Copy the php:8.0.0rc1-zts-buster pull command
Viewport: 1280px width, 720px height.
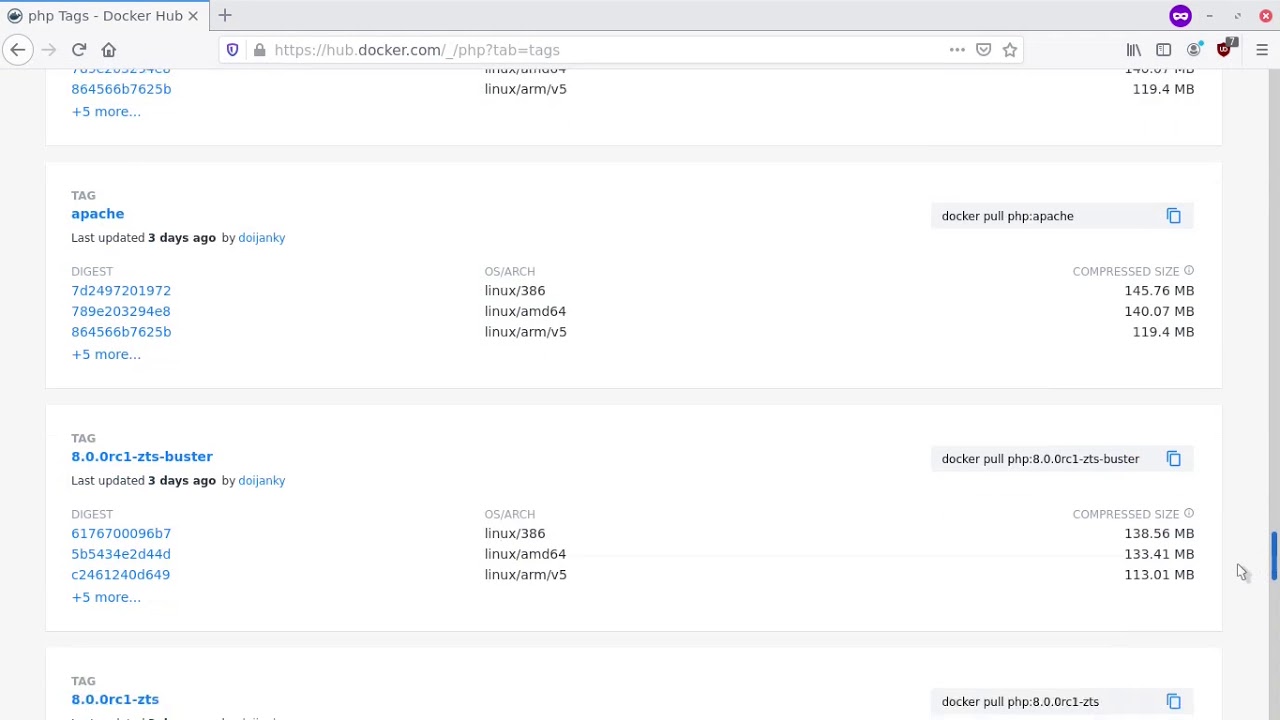pos(1174,459)
